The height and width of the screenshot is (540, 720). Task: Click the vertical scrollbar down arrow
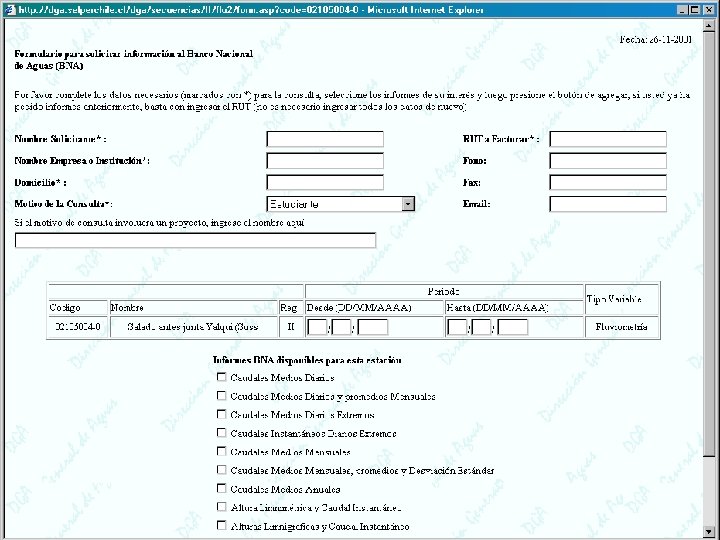[709, 531]
